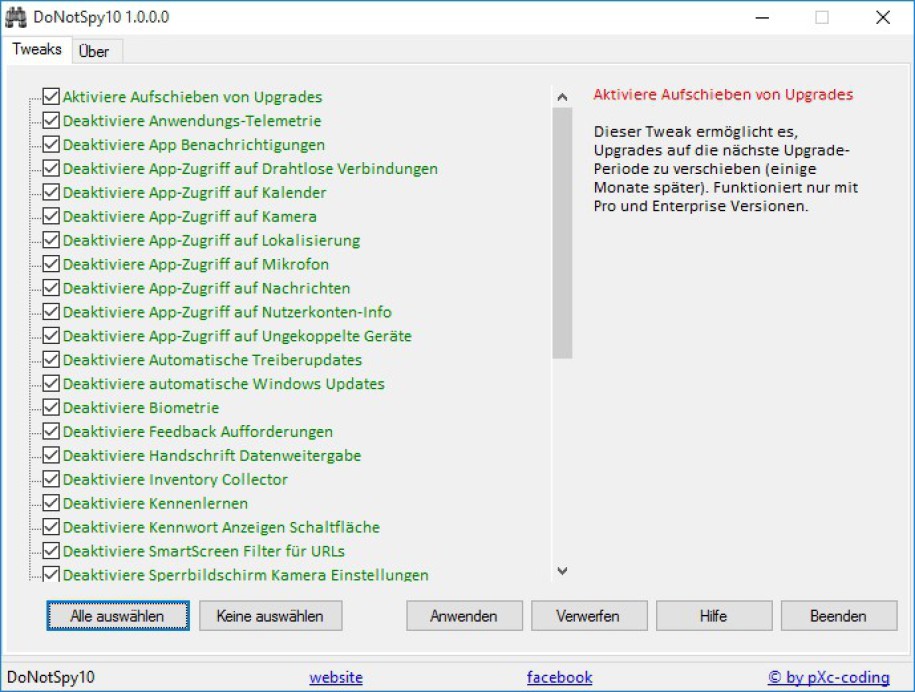
Task: Toggle Deaktiviere App-Zugriff auf Mikrofon checkbox
Action: 52,264
